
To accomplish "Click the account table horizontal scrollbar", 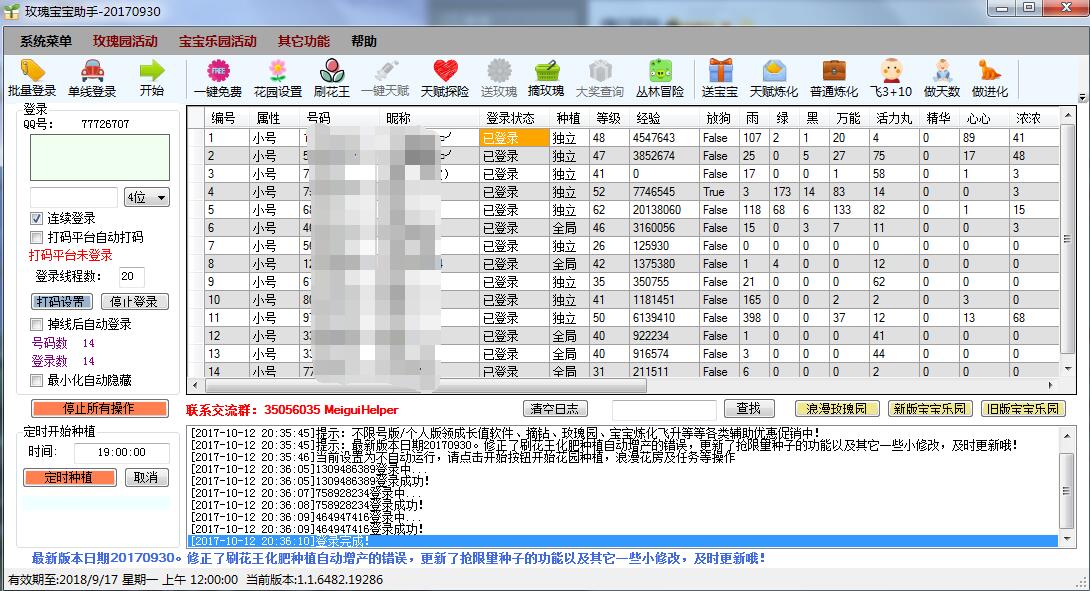I will coord(620,385).
